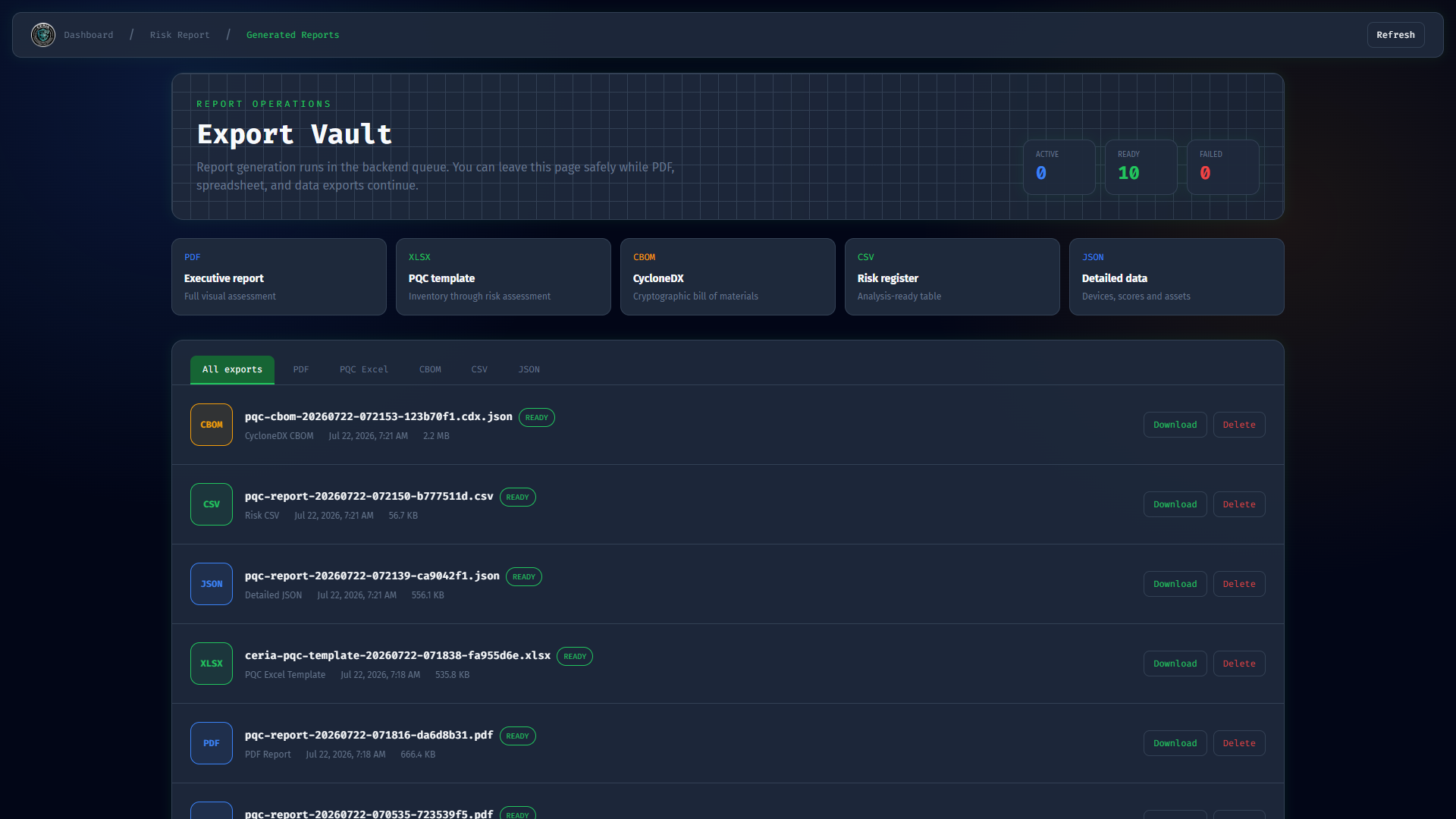Screen dimensions: 1456x819
Task: Click the CBOM file type badge
Action: pos(212,425)
